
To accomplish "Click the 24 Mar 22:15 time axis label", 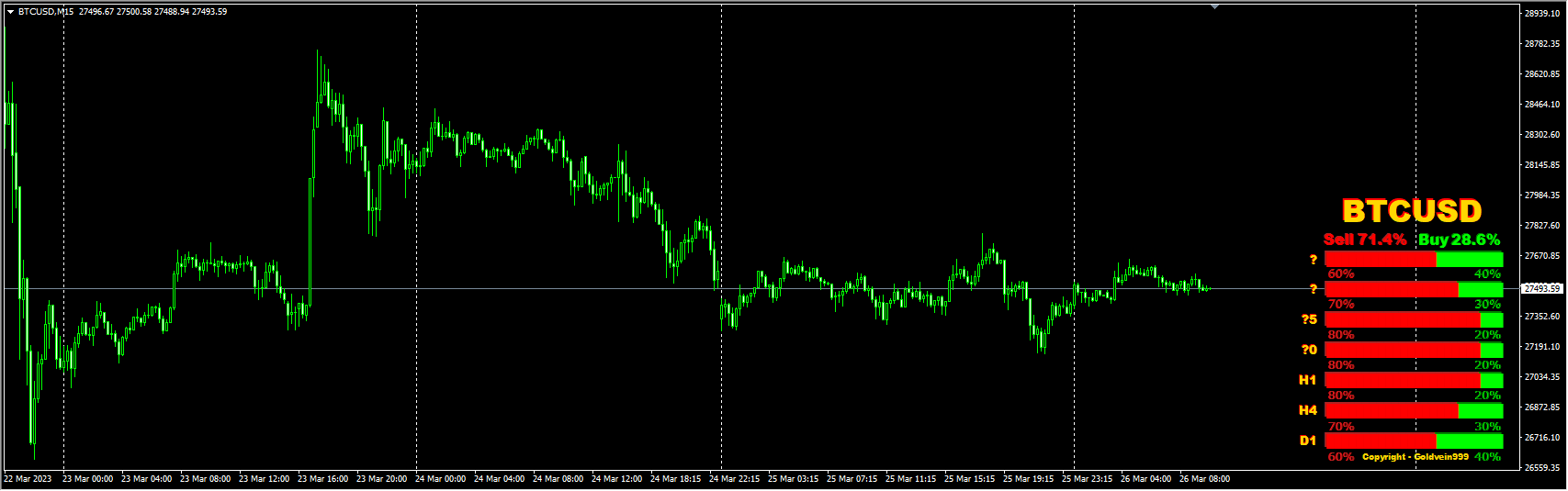I will [734, 479].
